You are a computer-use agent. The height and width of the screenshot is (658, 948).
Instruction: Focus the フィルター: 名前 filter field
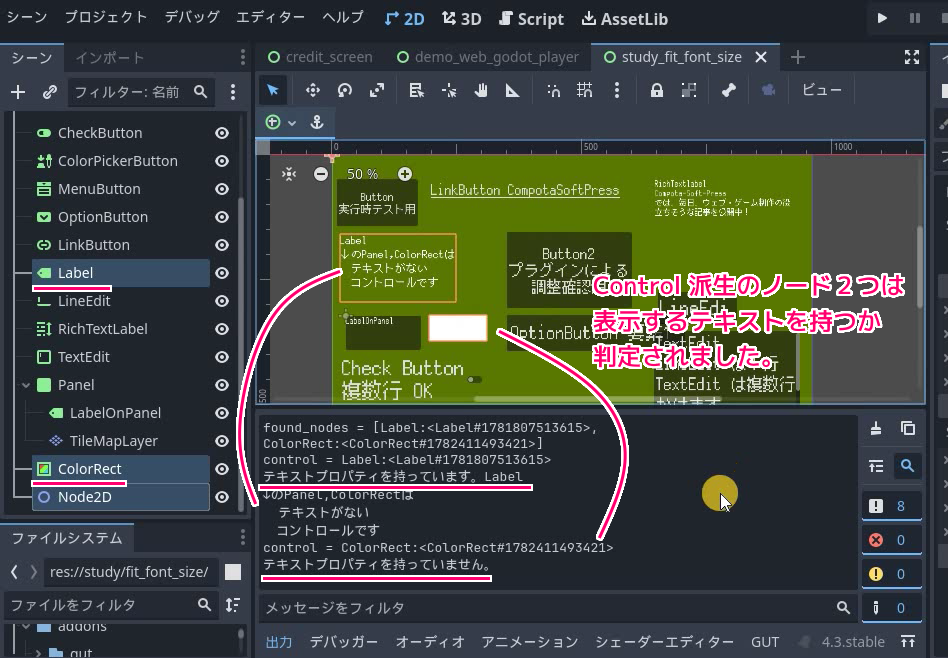[141, 92]
